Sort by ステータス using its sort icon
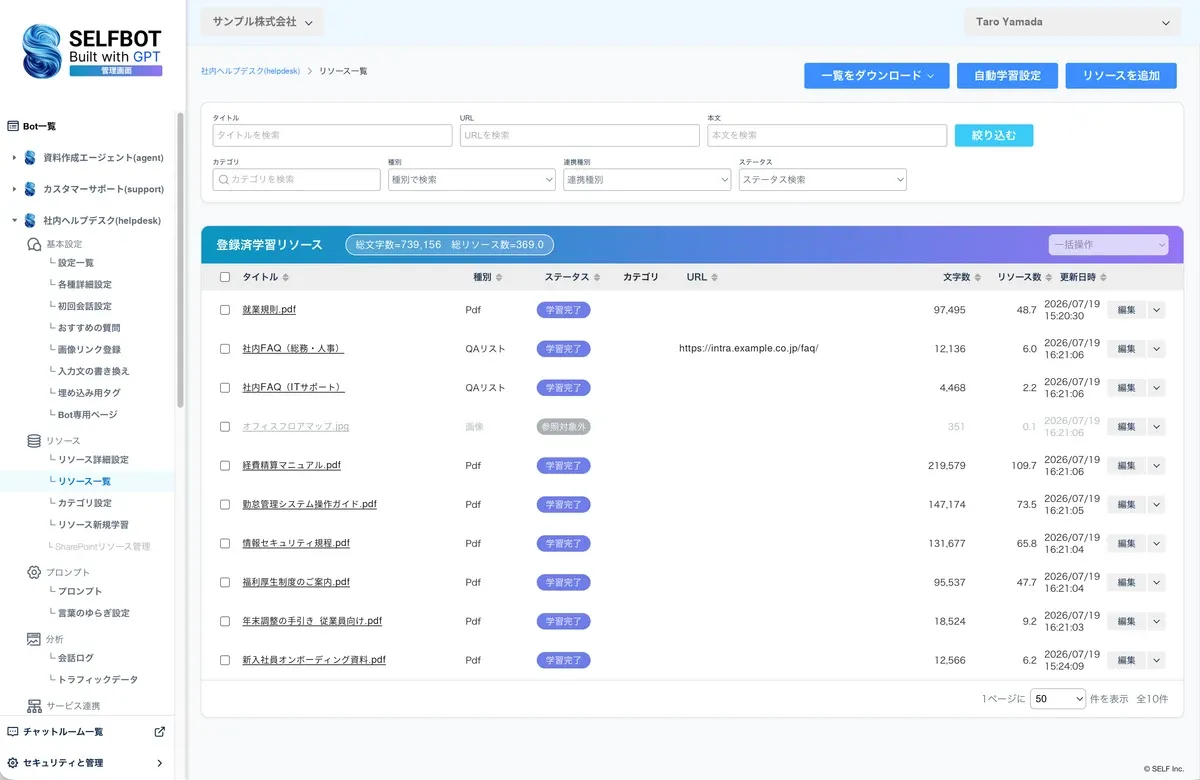Viewport: 1200px width, 780px height. coord(598,278)
